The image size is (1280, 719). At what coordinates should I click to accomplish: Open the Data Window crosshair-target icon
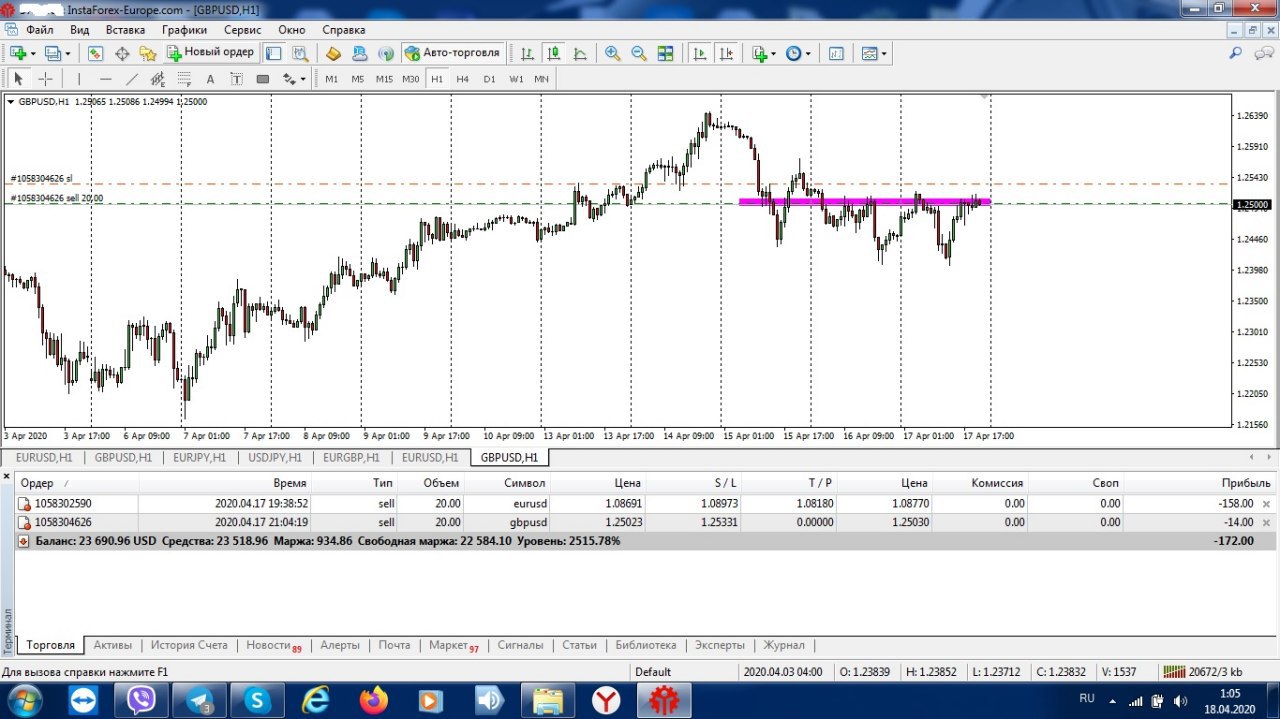(x=122, y=53)
